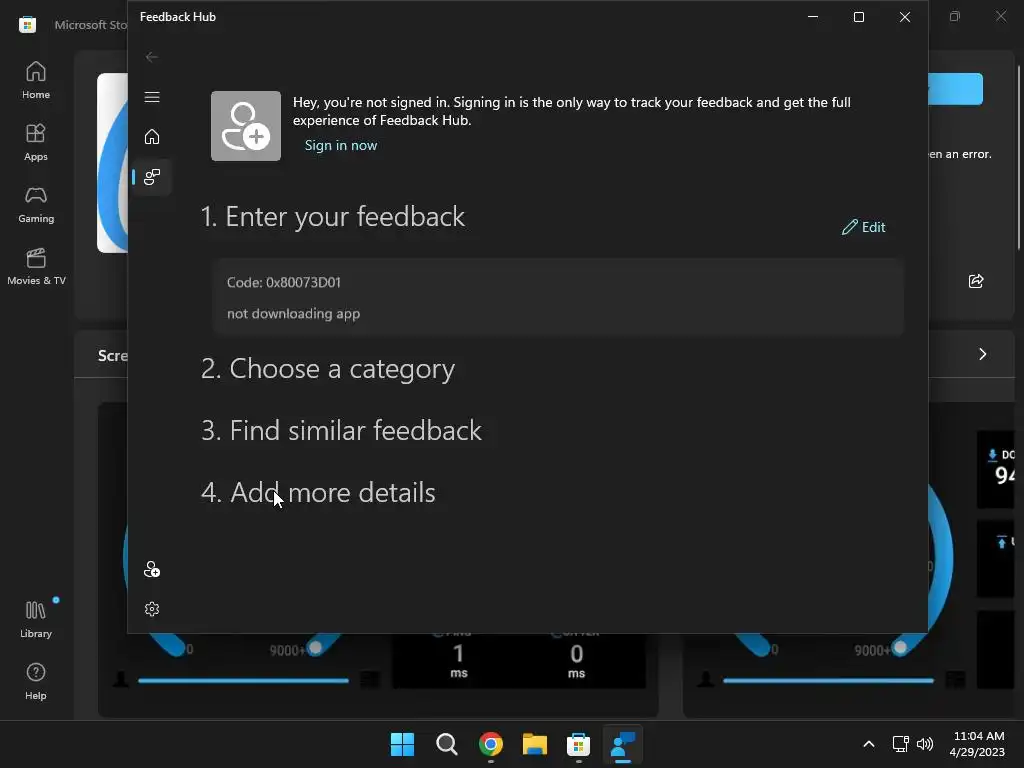Open Home in the Microsoft Store sidebar
Screen dimensions: 1024x768
click(36, 80)
